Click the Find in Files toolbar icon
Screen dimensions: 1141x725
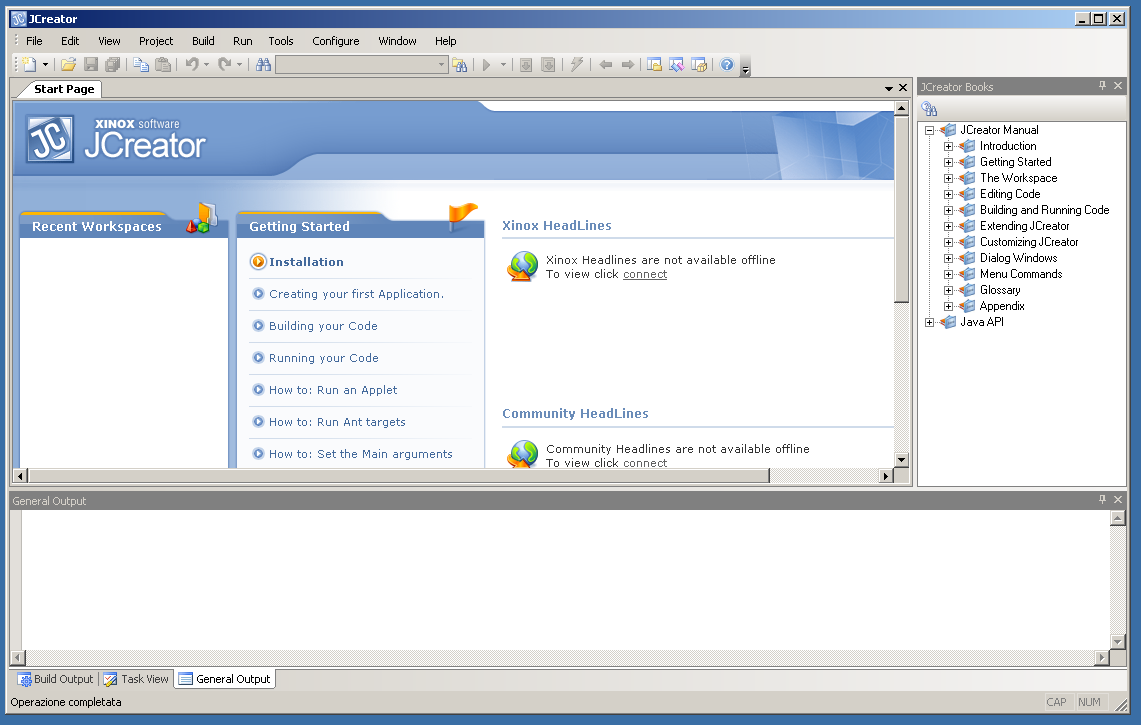click(x=459, y=65)
